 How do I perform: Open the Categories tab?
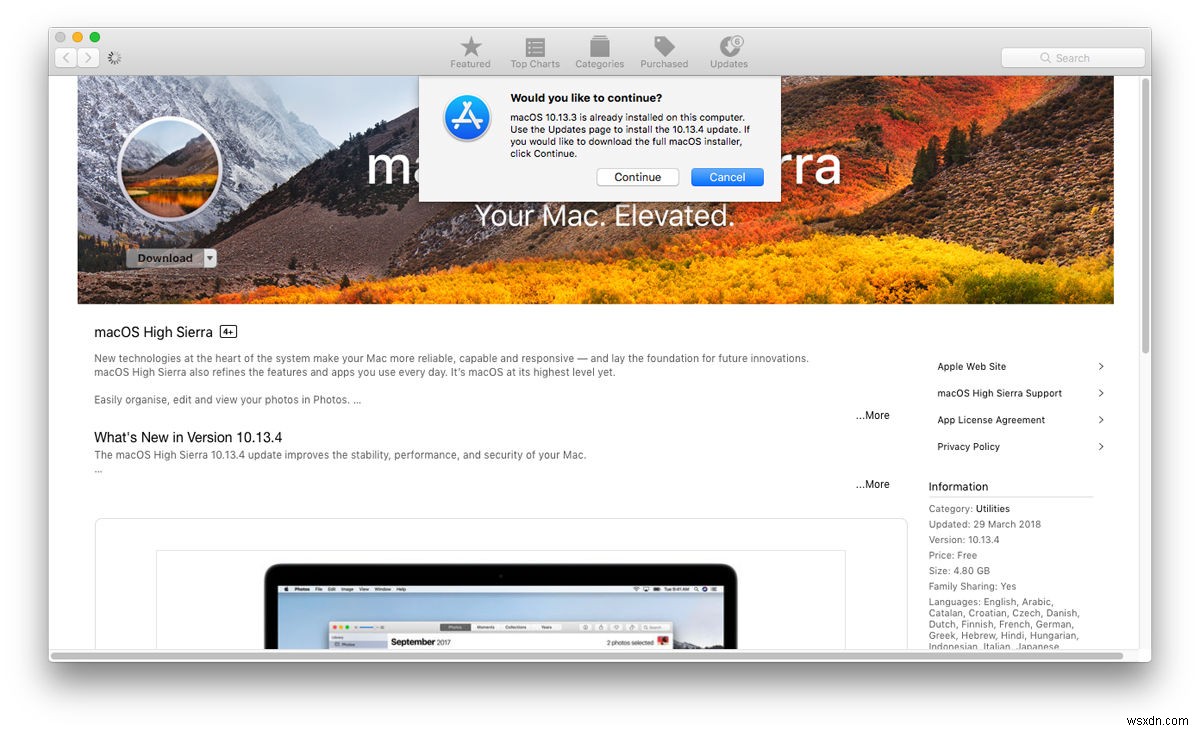(x=599, y=52)
